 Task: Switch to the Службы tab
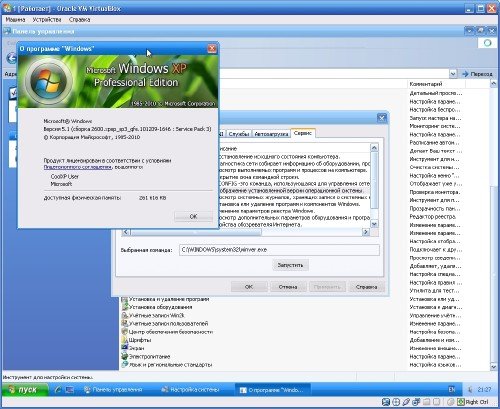[x=239, y=134]
